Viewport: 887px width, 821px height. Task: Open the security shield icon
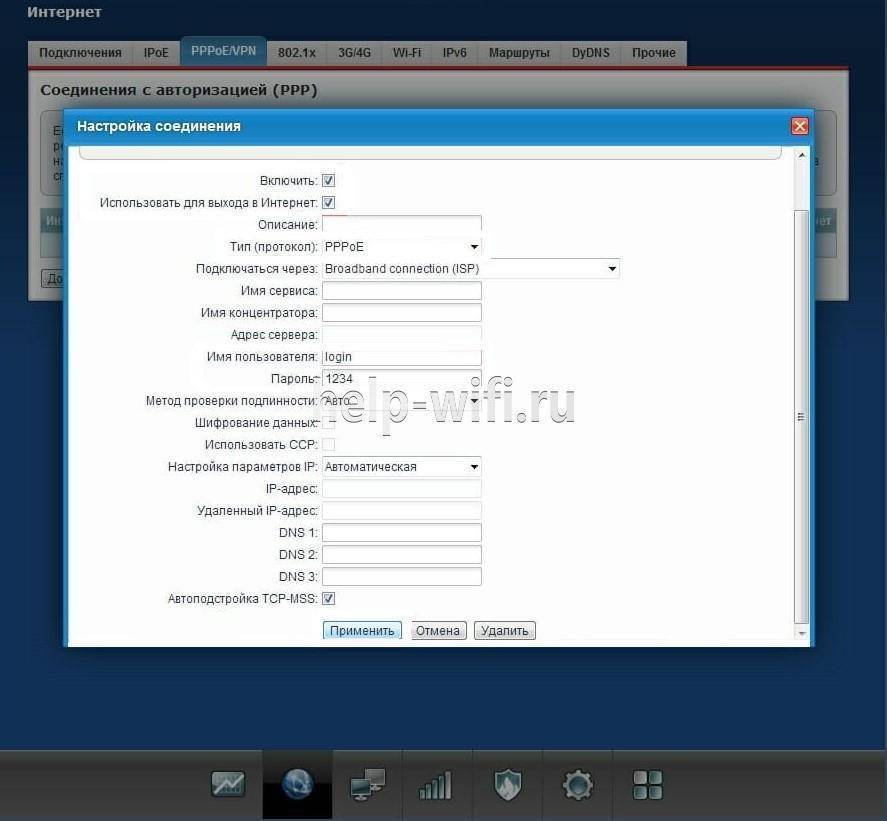[508, 785]
